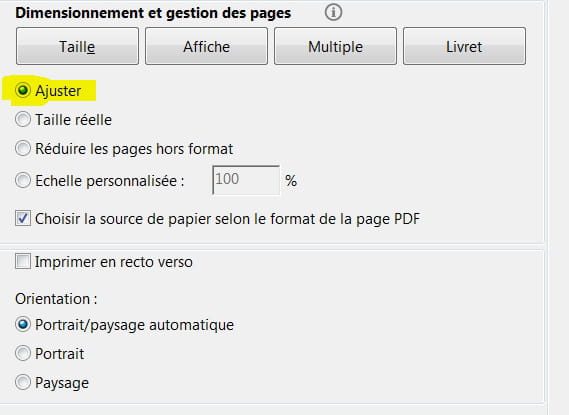Viewport: 569px width, 415px height.
Task: Open the page sizing info icon
Action: tap(333, 12)
